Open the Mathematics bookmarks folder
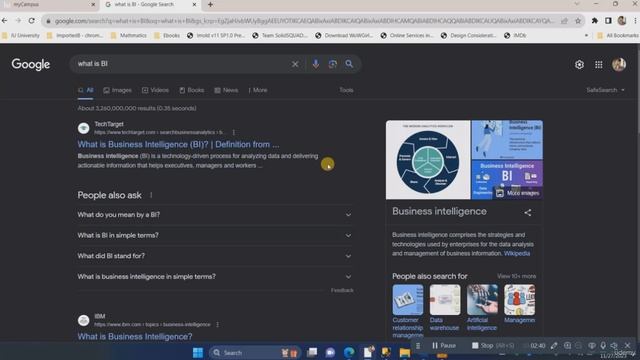This screenshot has height=360, width=640. pos(129,36)
